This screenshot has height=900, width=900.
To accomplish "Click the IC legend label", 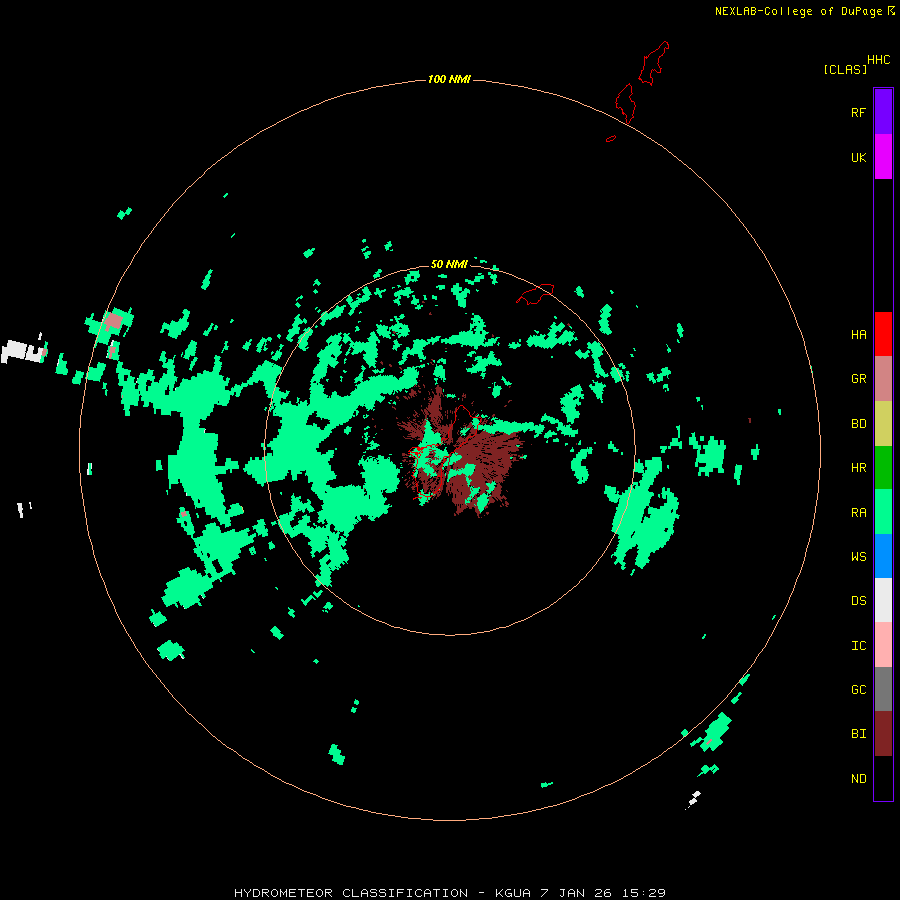I will tap(858, 646).
